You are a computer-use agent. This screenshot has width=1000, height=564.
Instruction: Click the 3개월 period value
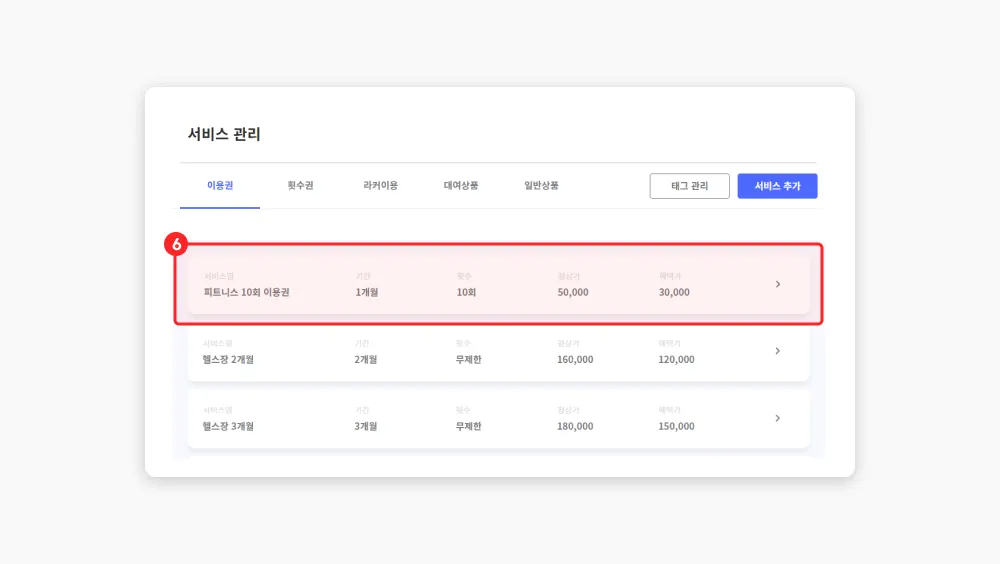coord(366,427)
